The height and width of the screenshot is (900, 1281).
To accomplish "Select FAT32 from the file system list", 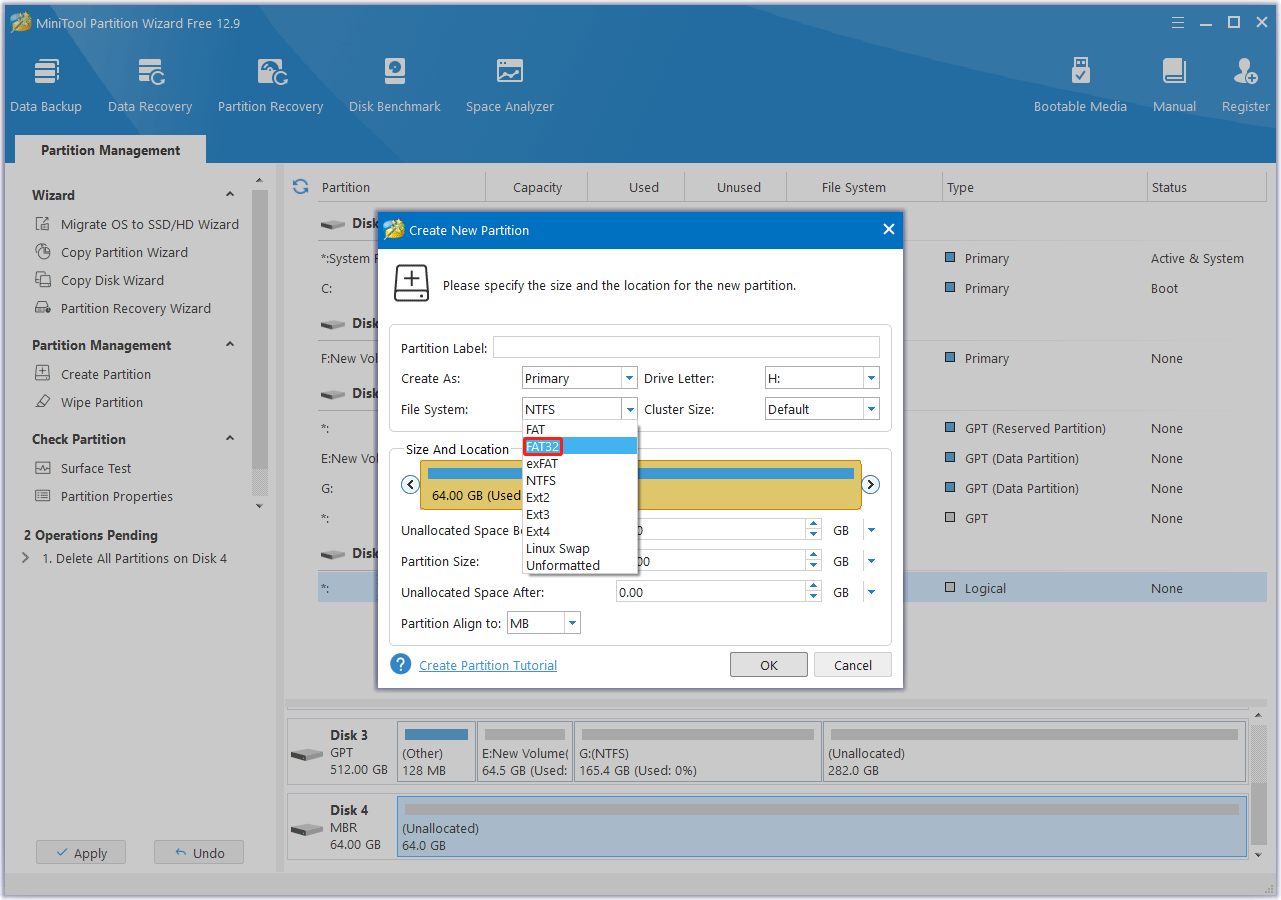I will click(543, 446).
